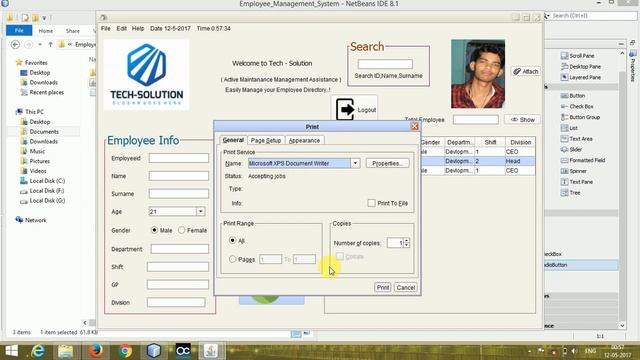This screenshot has width=640, height=360.
Task: Click the Explorer quick access toolbar dropdown
Action: tap(44, 18)
